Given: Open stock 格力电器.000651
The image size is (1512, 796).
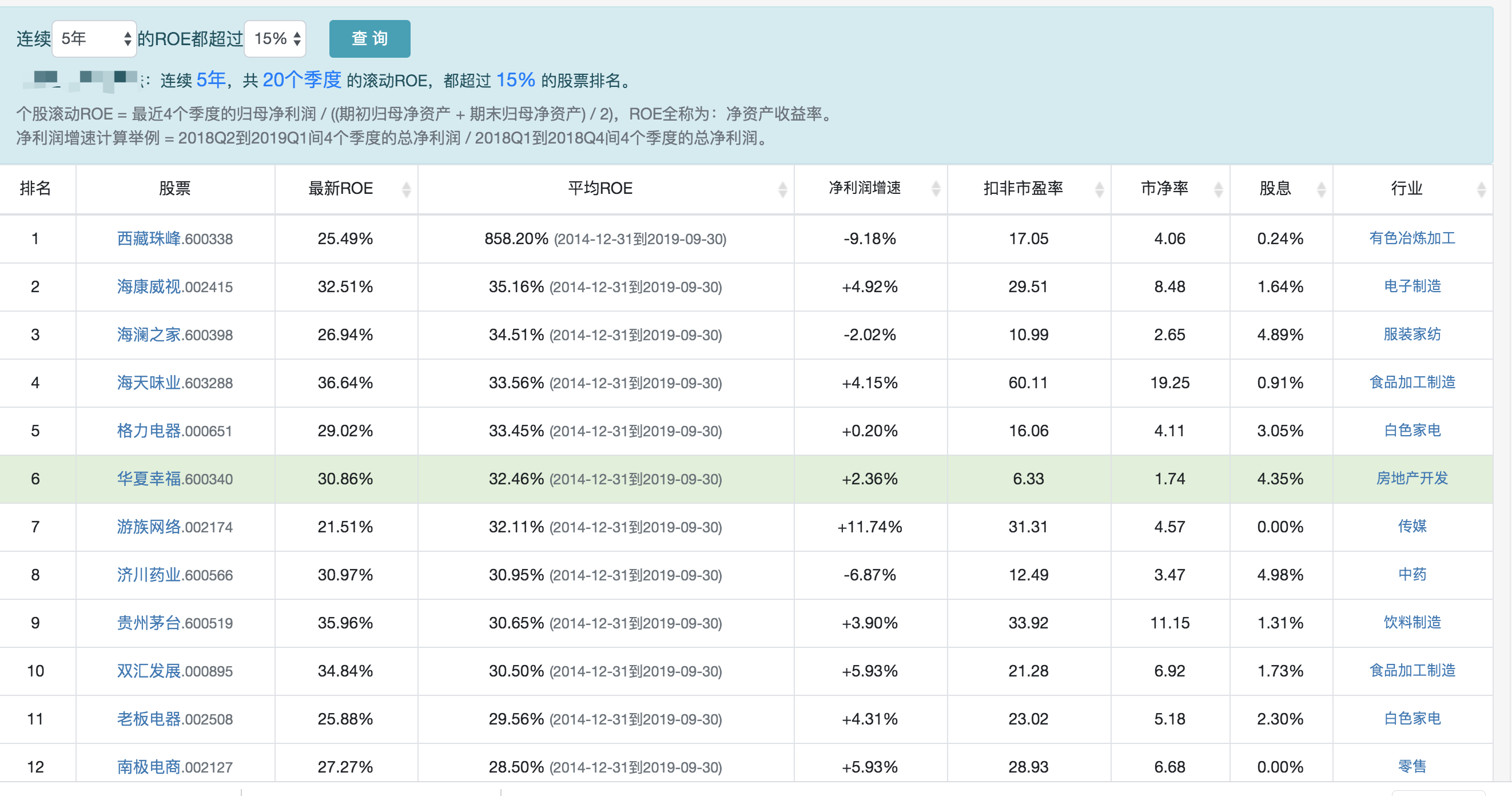Looking at the screenshot, I should pyautogui.click(x=175, y=431).
